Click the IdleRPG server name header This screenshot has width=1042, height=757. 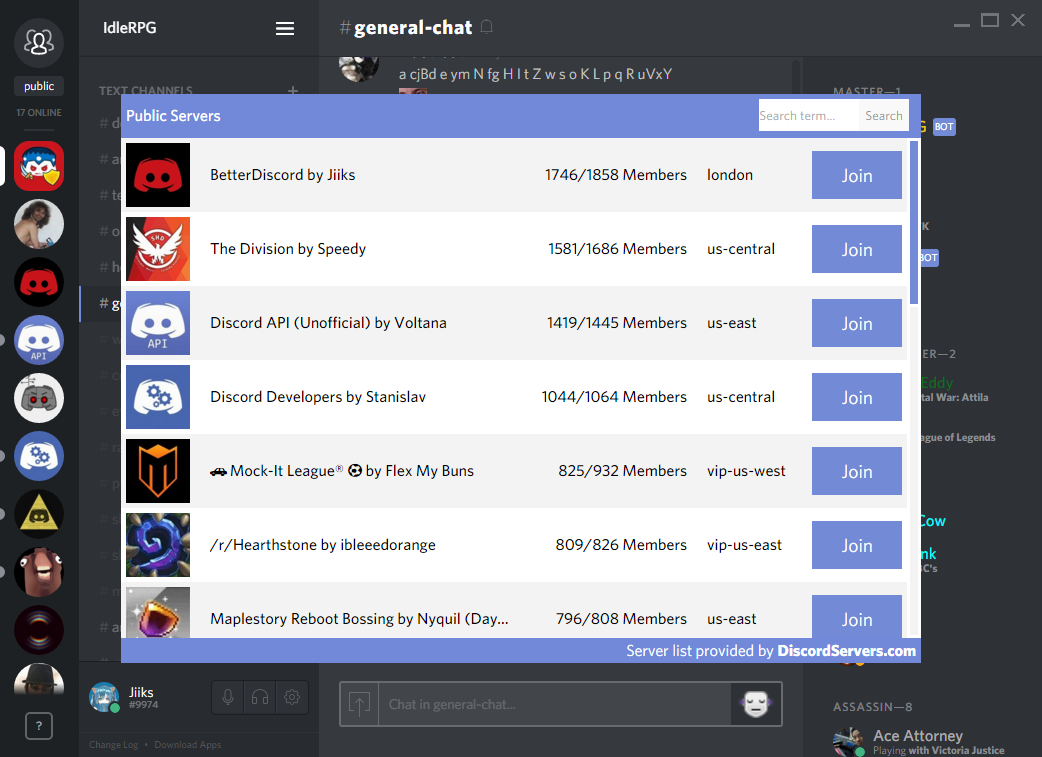130,28
